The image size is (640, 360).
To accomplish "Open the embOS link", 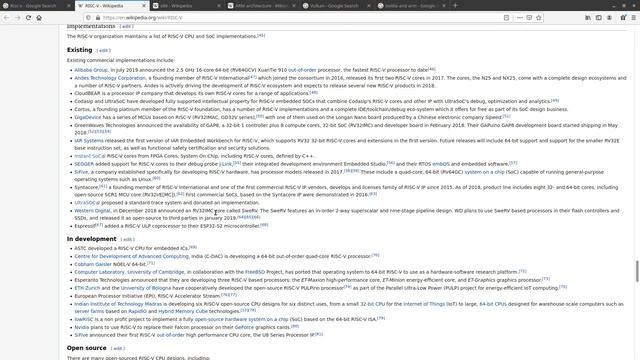I will click(x=441, y=164).
